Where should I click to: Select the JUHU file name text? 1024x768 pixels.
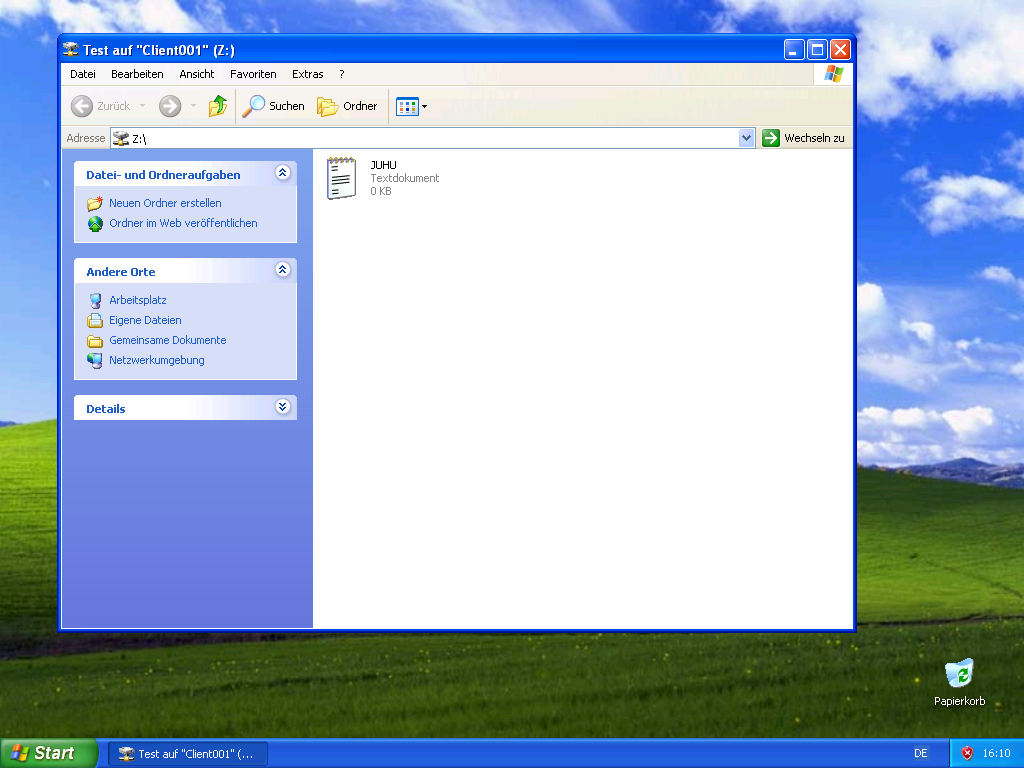(383, 165)
